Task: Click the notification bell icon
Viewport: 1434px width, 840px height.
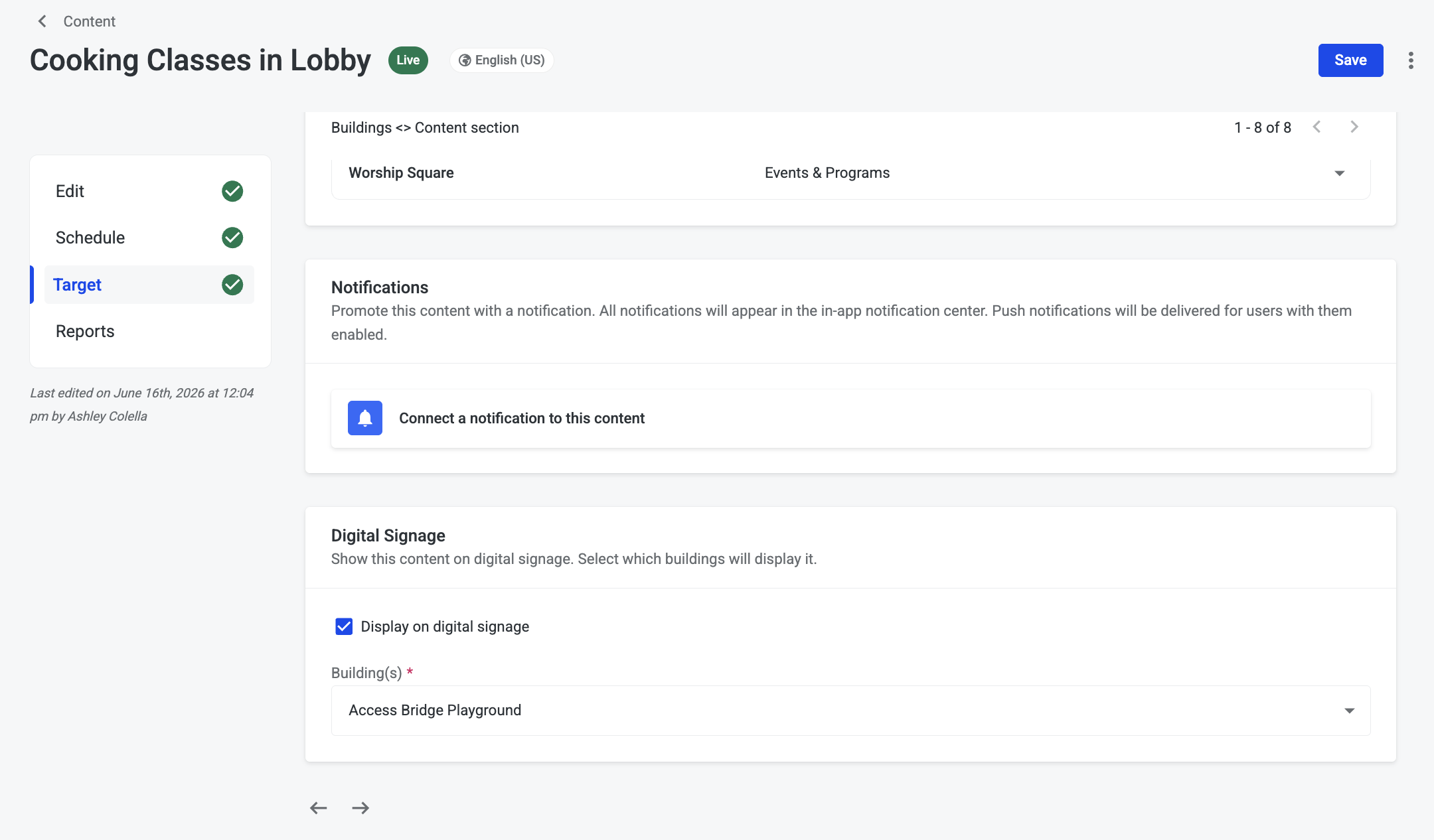Action: 365,418
